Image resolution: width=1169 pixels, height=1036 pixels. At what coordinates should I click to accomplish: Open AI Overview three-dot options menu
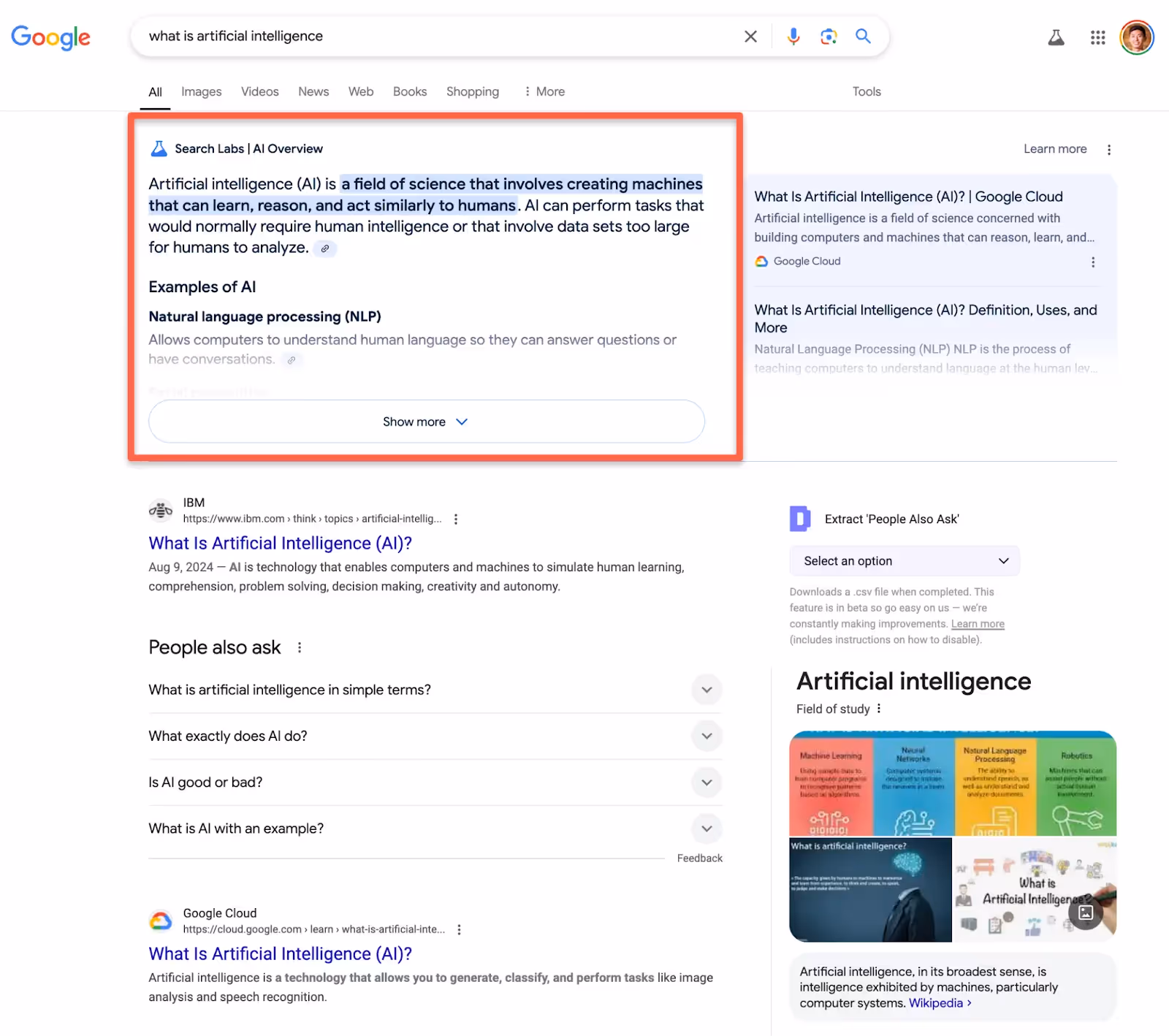pyautogui.click(x=1109, y=150)
